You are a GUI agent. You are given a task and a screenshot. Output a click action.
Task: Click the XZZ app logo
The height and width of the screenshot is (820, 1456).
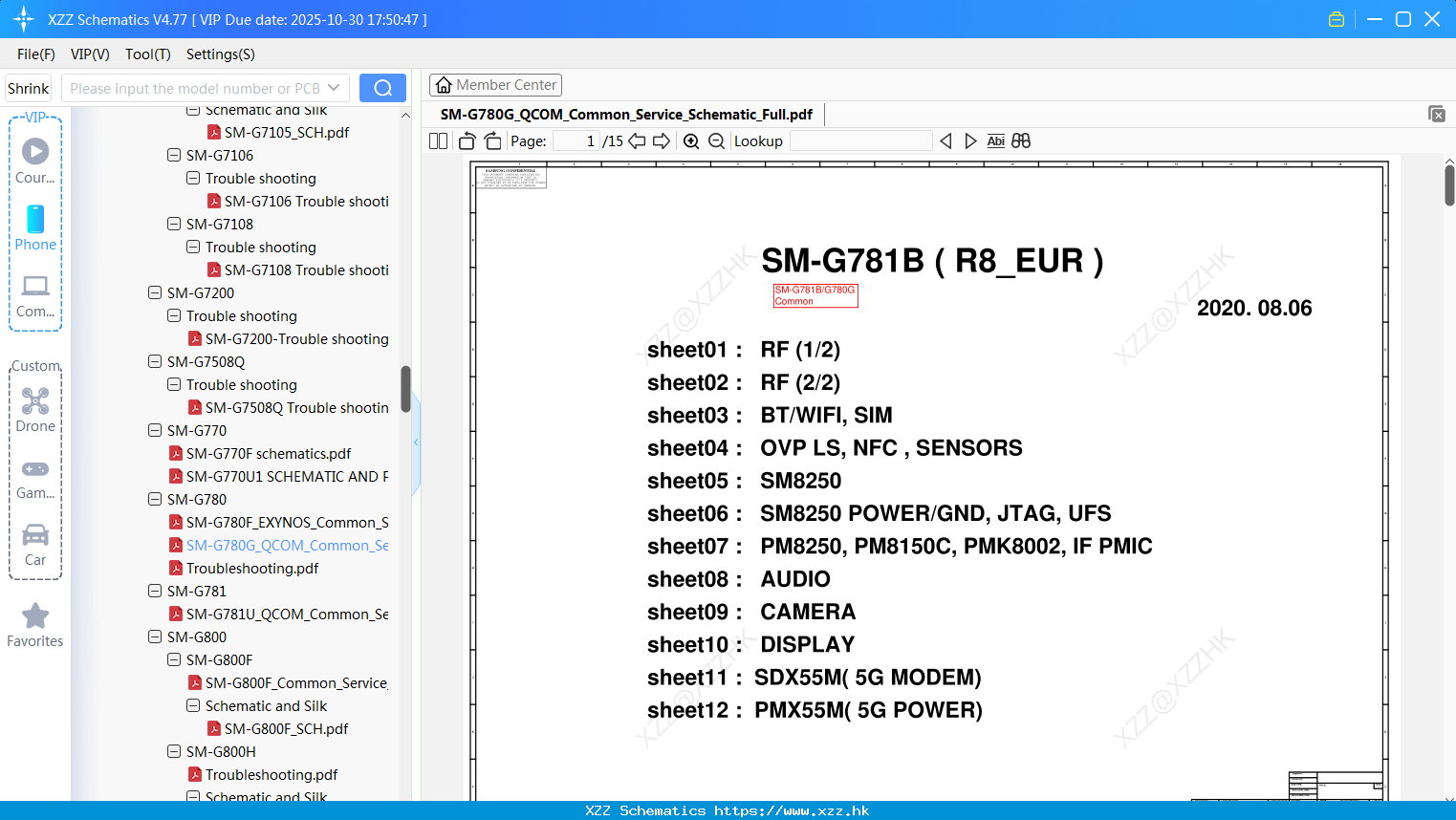[24, 19]
